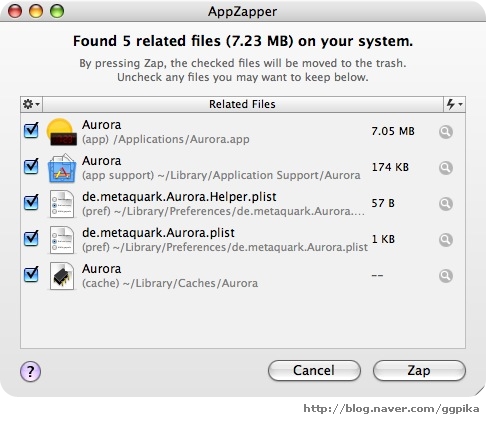This screenshot has width=486, height=421.
Task: Open the gear action dropdown menu
Action: click(31, 104)
